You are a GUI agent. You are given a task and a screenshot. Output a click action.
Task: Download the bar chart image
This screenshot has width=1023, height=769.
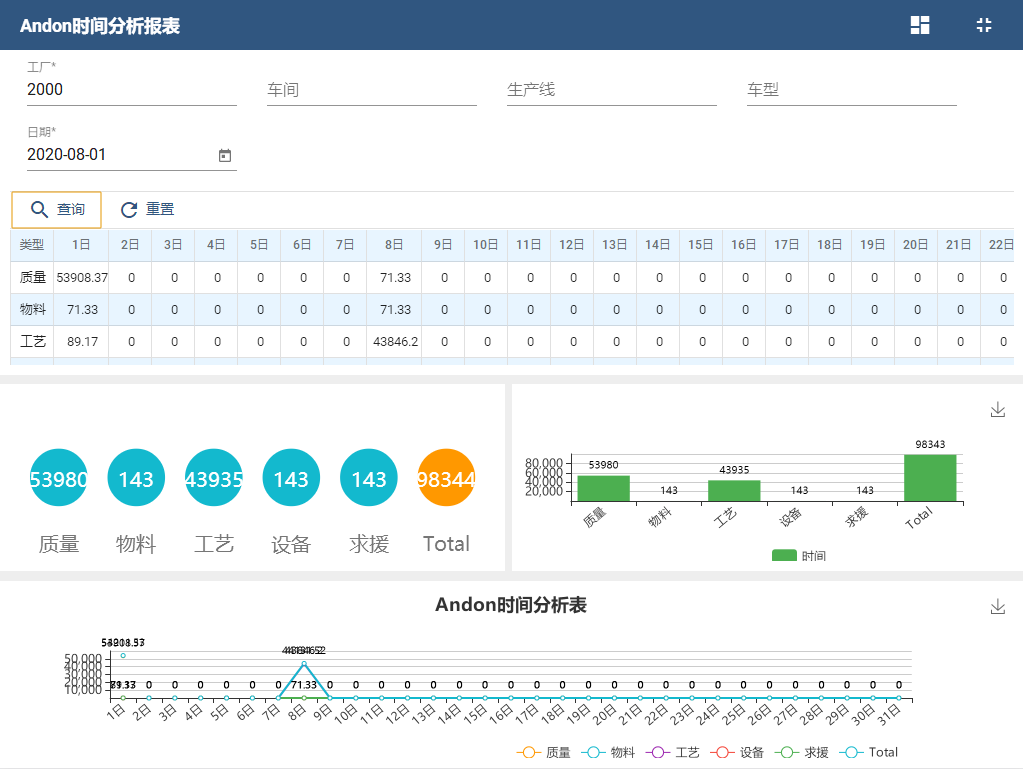click(x=997, y=410)
